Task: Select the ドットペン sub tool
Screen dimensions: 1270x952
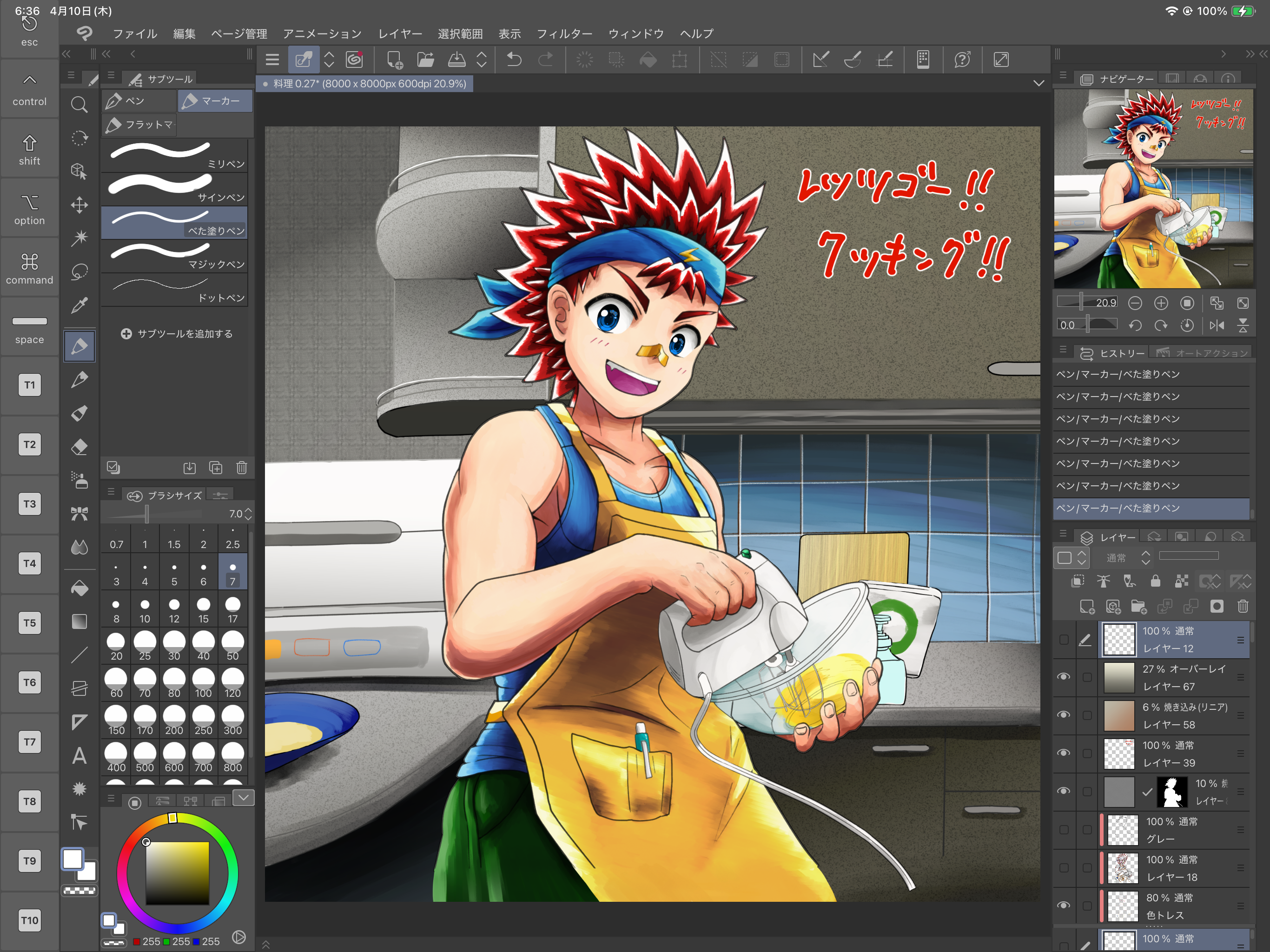Action: tap(174, 290)
